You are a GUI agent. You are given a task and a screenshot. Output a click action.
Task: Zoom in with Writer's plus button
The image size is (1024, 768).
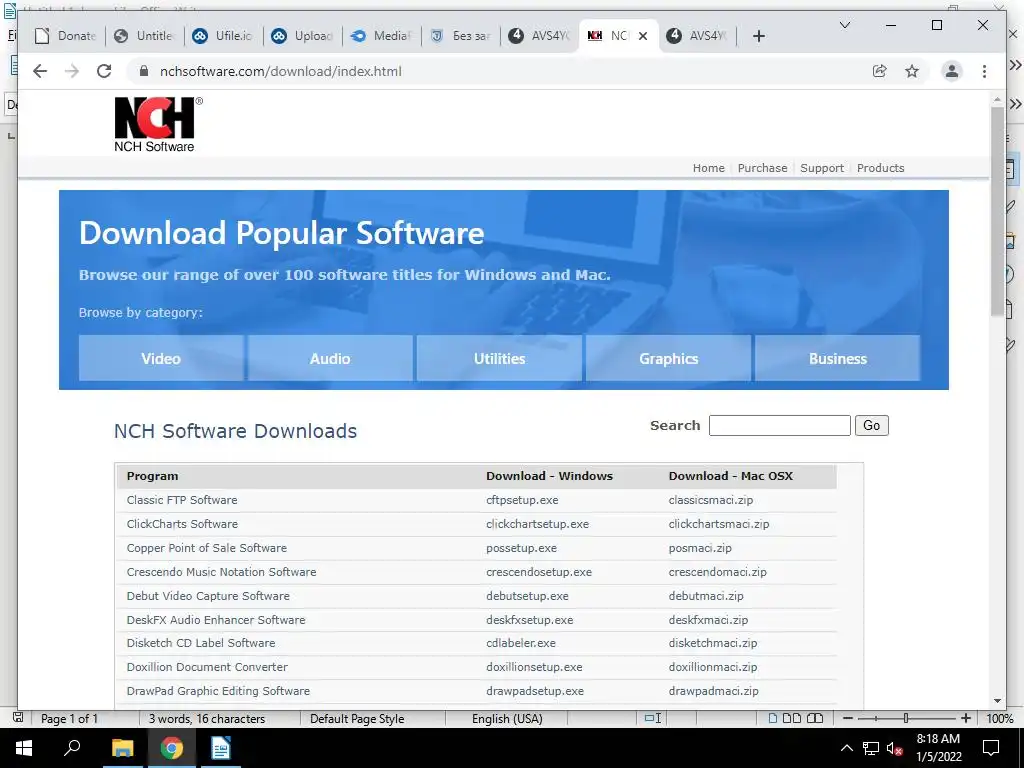pos(966,718)
